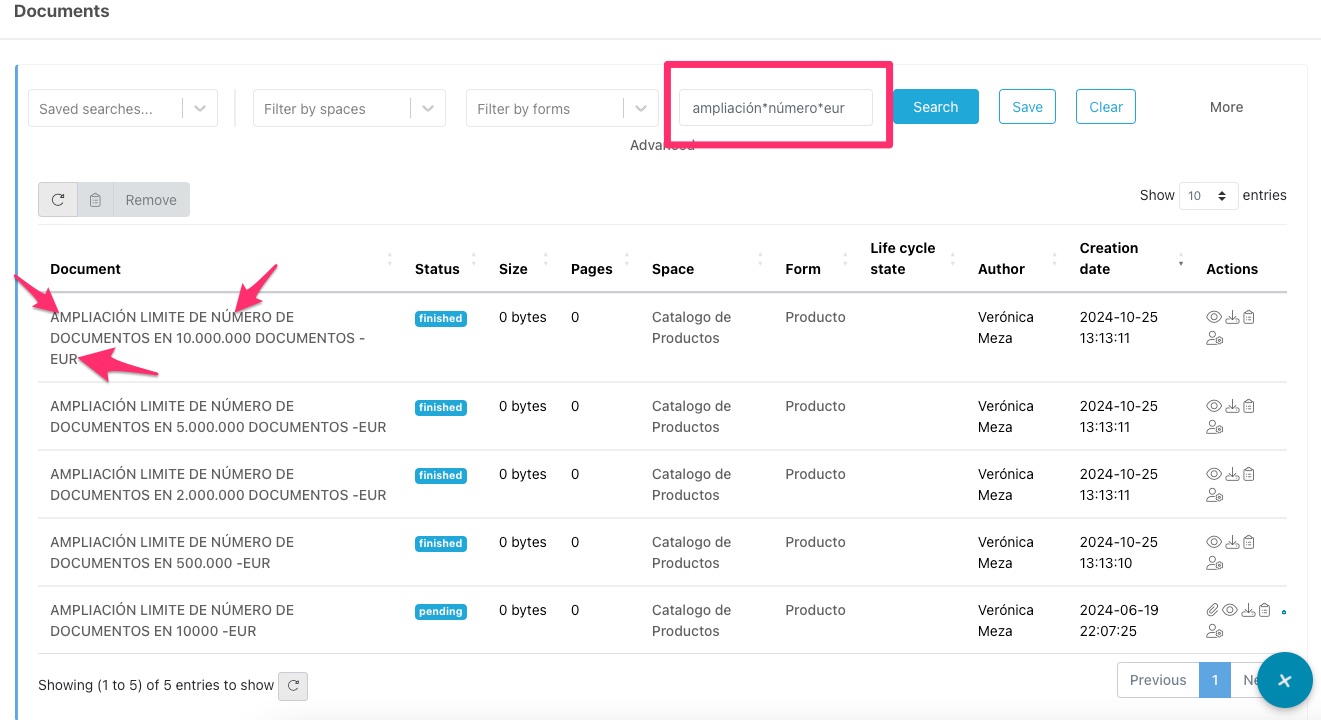Screen dimensions: 1321x720
Task: Sort the table by Creation date column
Action: point(1108,258)
